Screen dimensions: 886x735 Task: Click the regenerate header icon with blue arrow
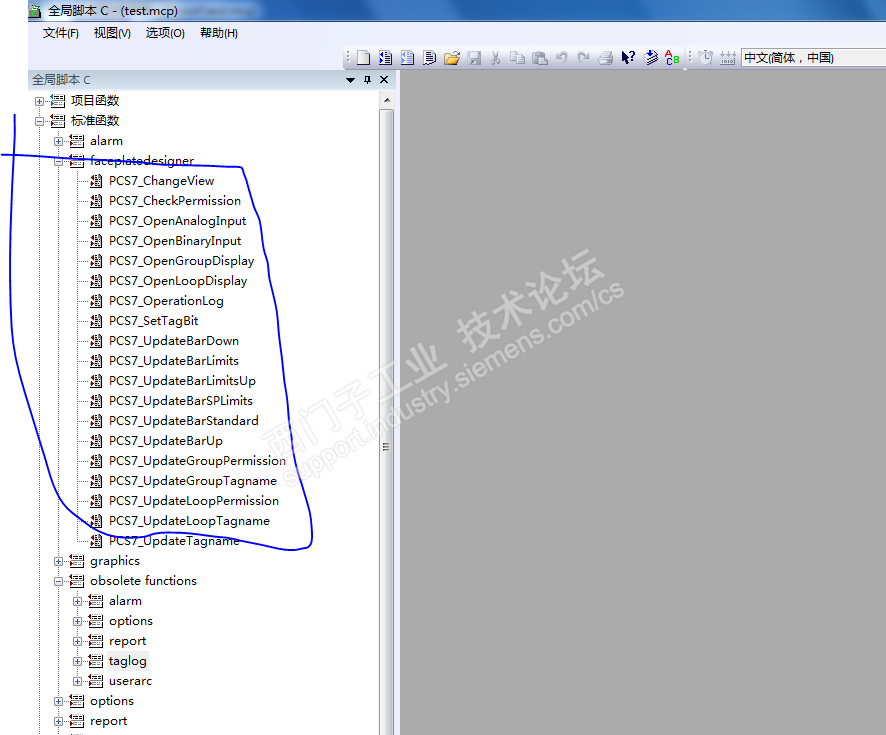point(651,58)
